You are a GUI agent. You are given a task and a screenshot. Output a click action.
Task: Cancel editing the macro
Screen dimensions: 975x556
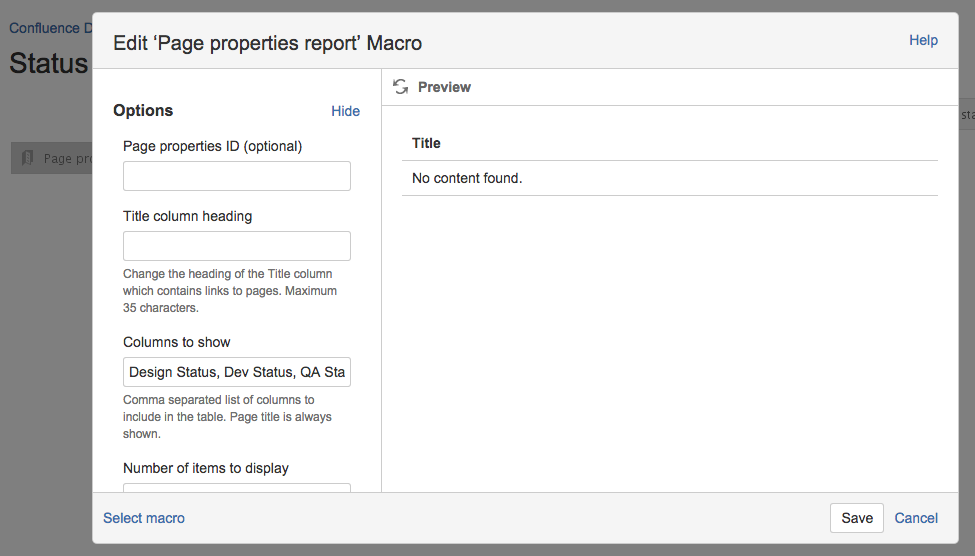click(x=915, y=518)
